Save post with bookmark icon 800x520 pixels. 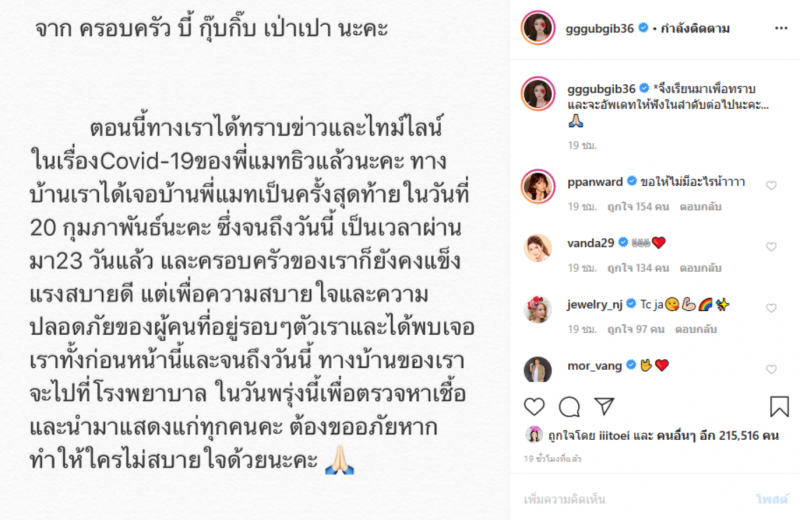[779, 407]
